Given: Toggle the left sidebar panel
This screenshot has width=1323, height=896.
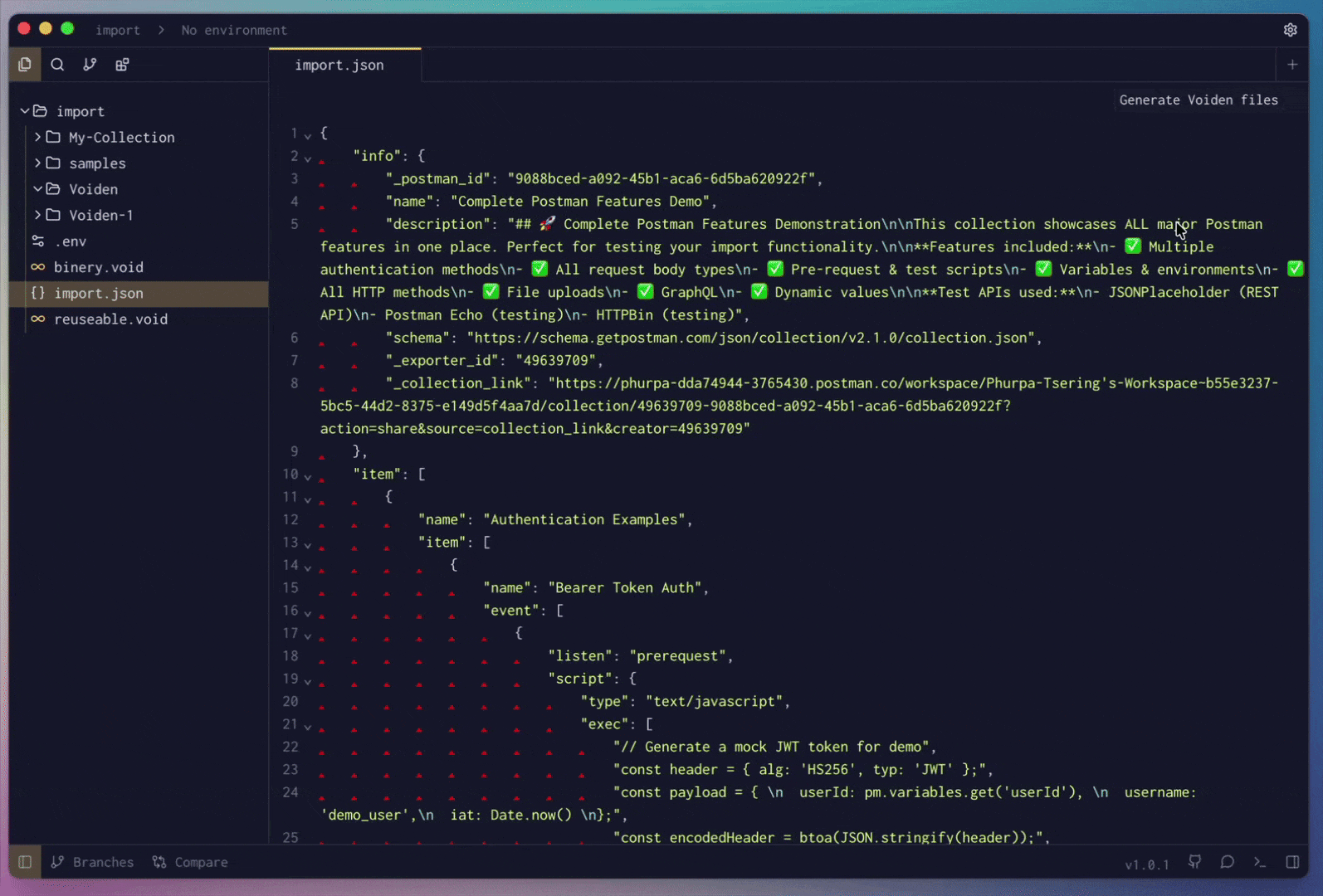Looking at the screenshot, I should pos(25,862).
